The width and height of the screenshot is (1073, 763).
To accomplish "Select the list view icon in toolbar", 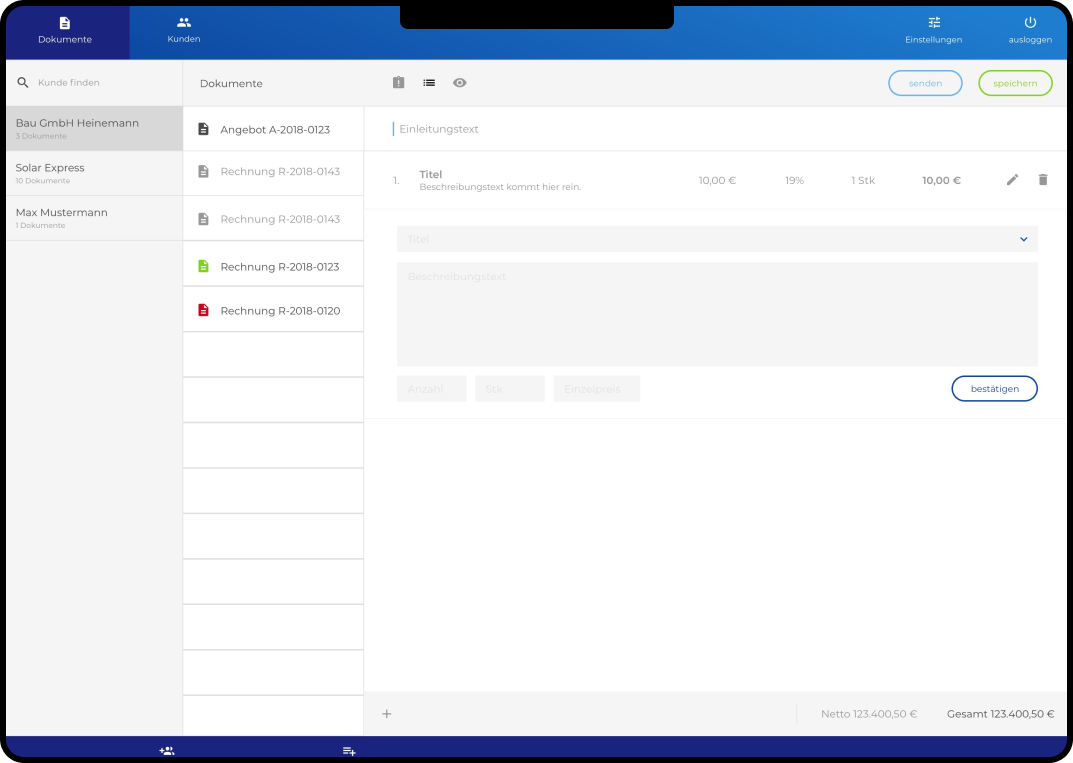I will click(429, 83).
